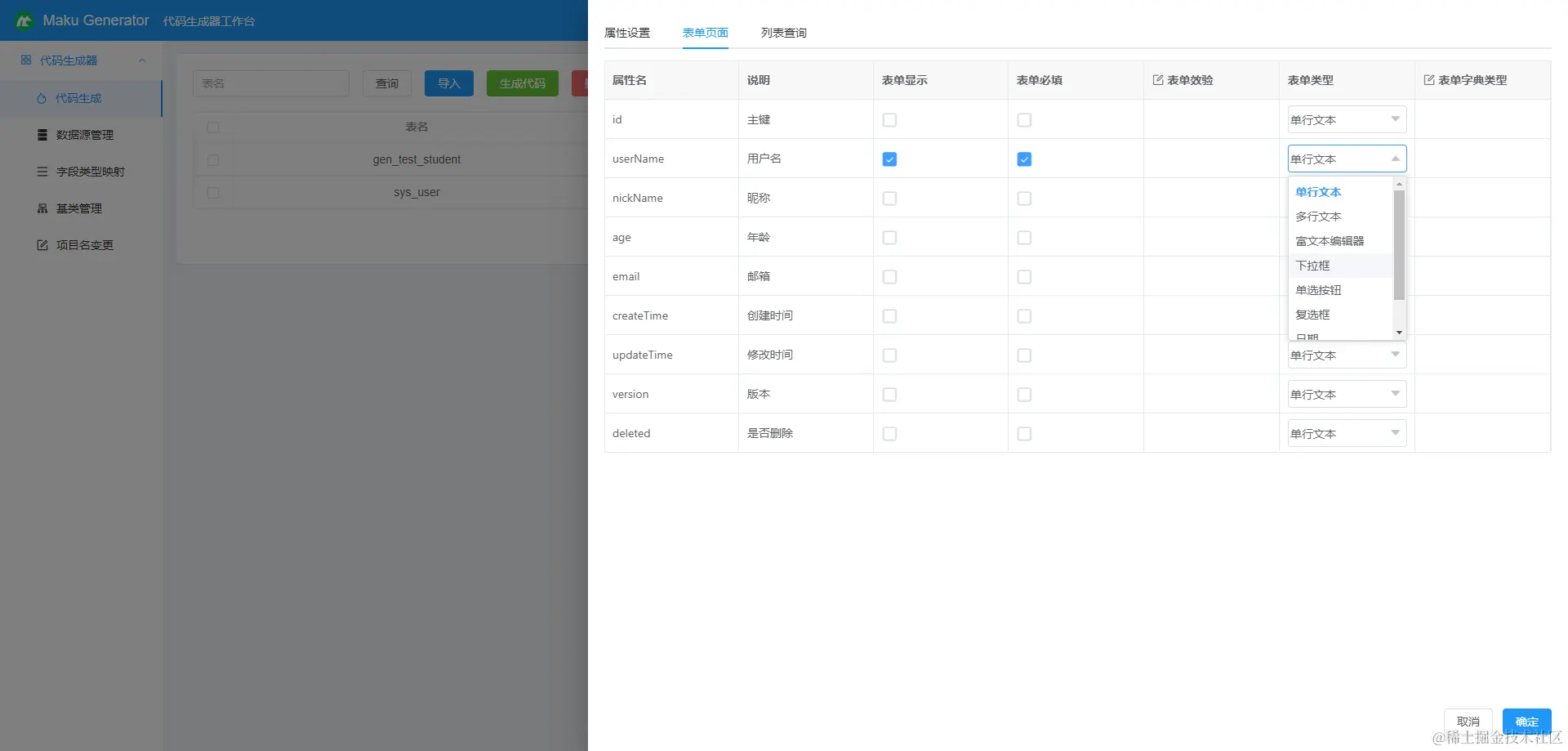Click the createTime attribute name cell
This screenshot has width=1568, height=751.
pyautogui.click(x=671, y=315)
